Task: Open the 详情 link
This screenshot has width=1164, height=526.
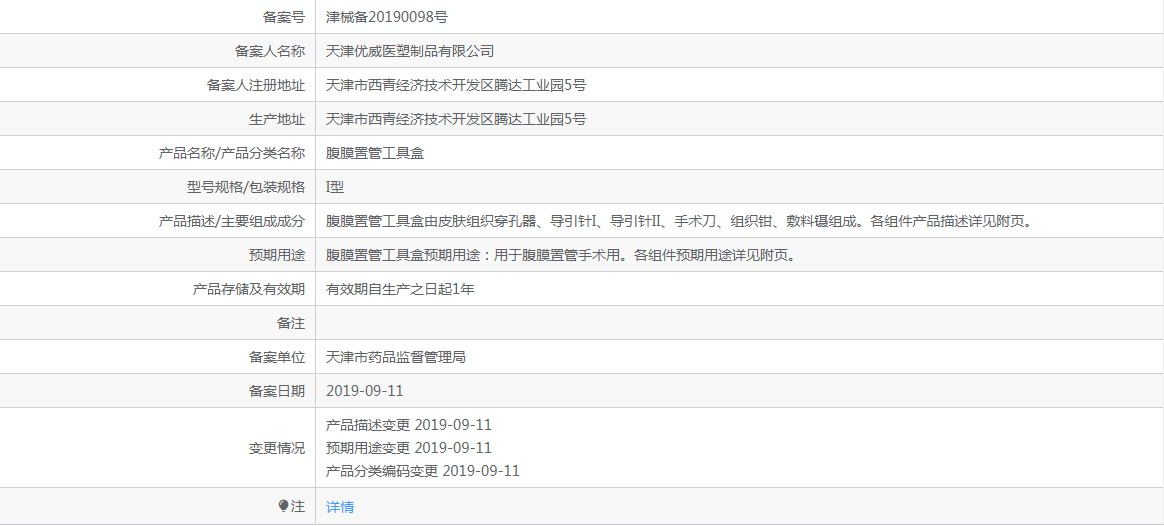Action: point(340,507)
